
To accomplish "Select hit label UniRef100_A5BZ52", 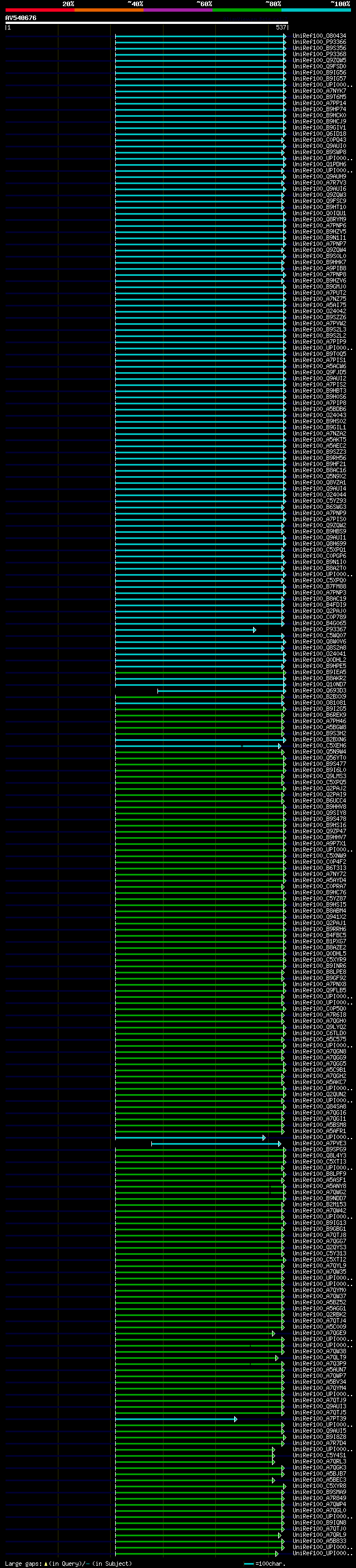I will 319,1303.
